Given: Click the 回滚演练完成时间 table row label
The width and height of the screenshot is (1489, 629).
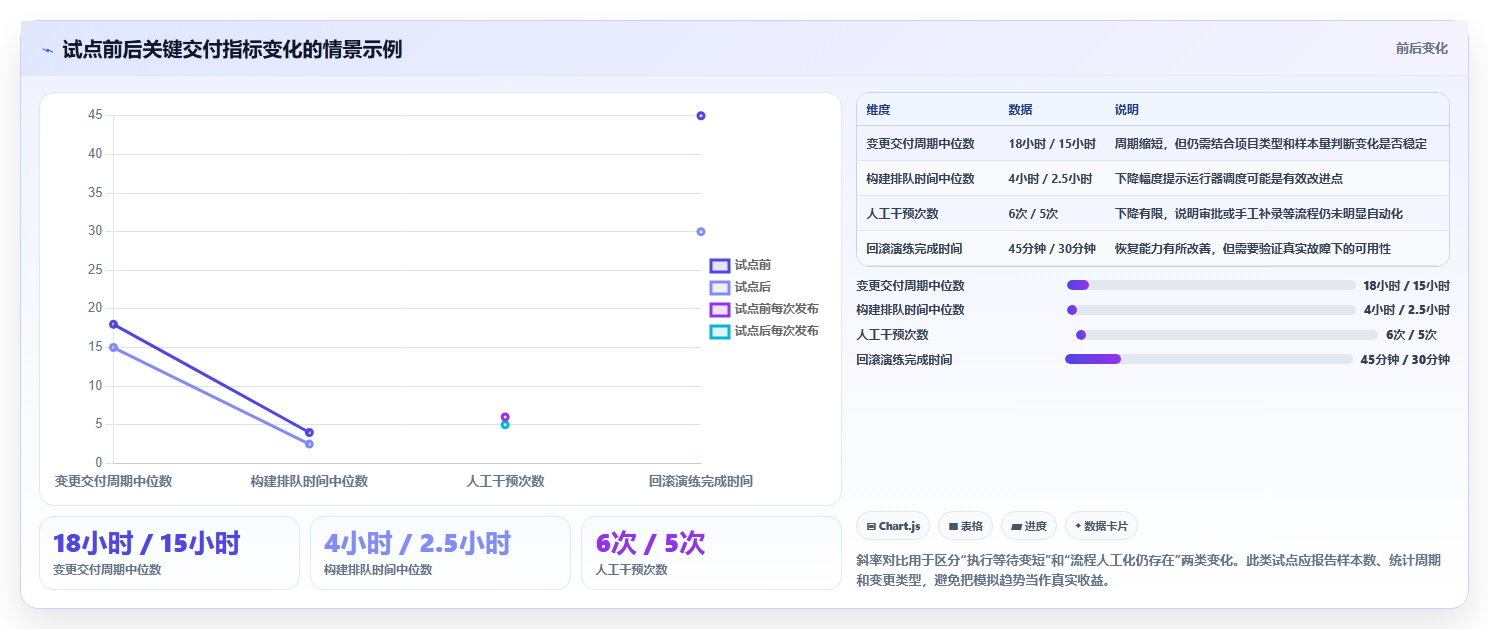Looking at the screenshot, I should 914,249.
